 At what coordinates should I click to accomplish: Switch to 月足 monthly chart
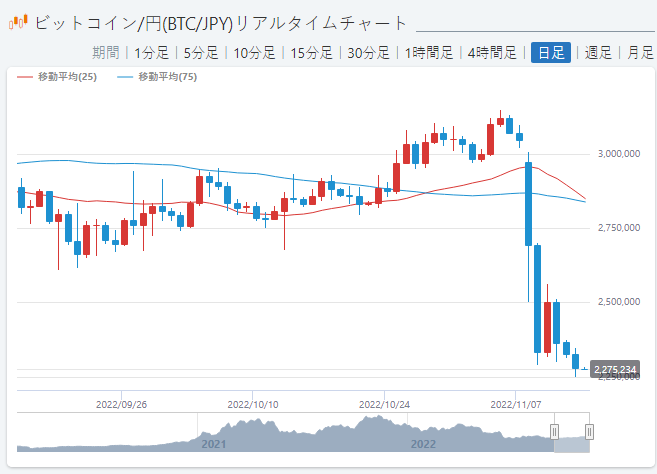[640, 53]
